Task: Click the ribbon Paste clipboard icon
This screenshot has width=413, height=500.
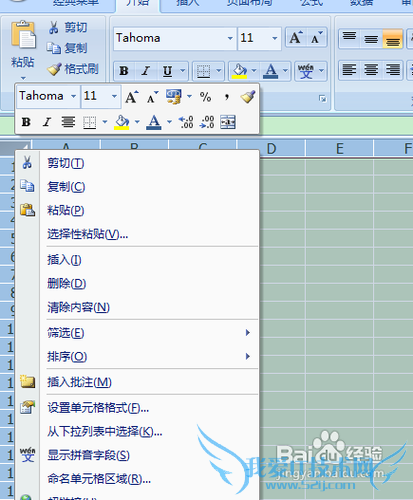Action: point(23,35)
